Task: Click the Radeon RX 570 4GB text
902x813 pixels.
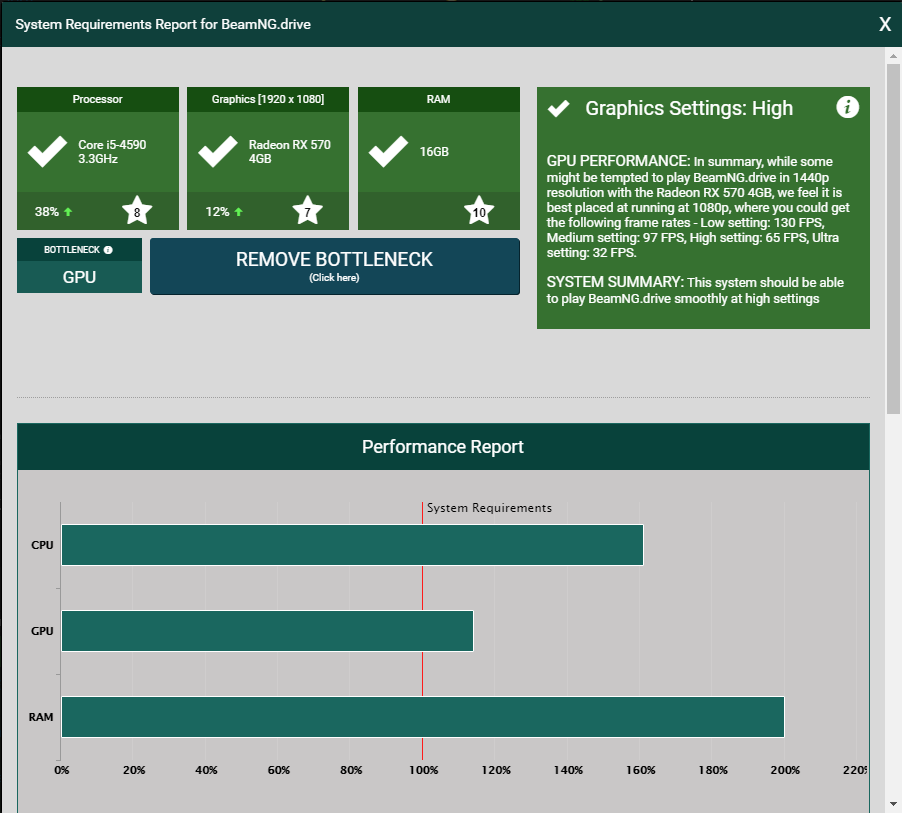Action: point(289,152)
